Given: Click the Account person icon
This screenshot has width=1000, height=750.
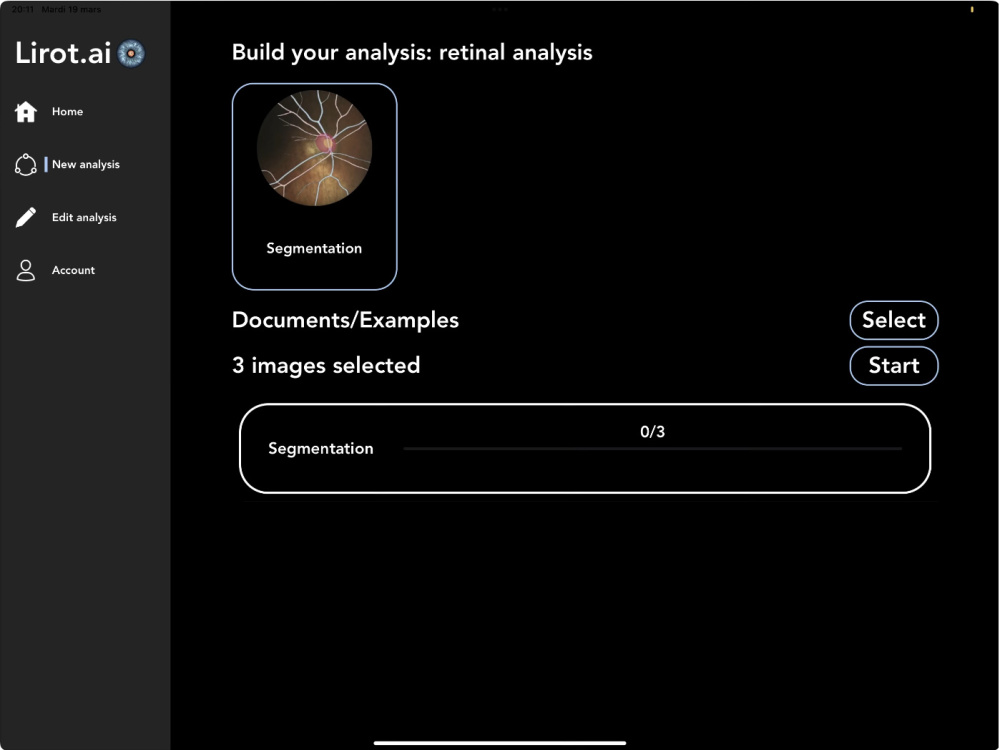Looking at the screenshot, I should tap(26, 270).
